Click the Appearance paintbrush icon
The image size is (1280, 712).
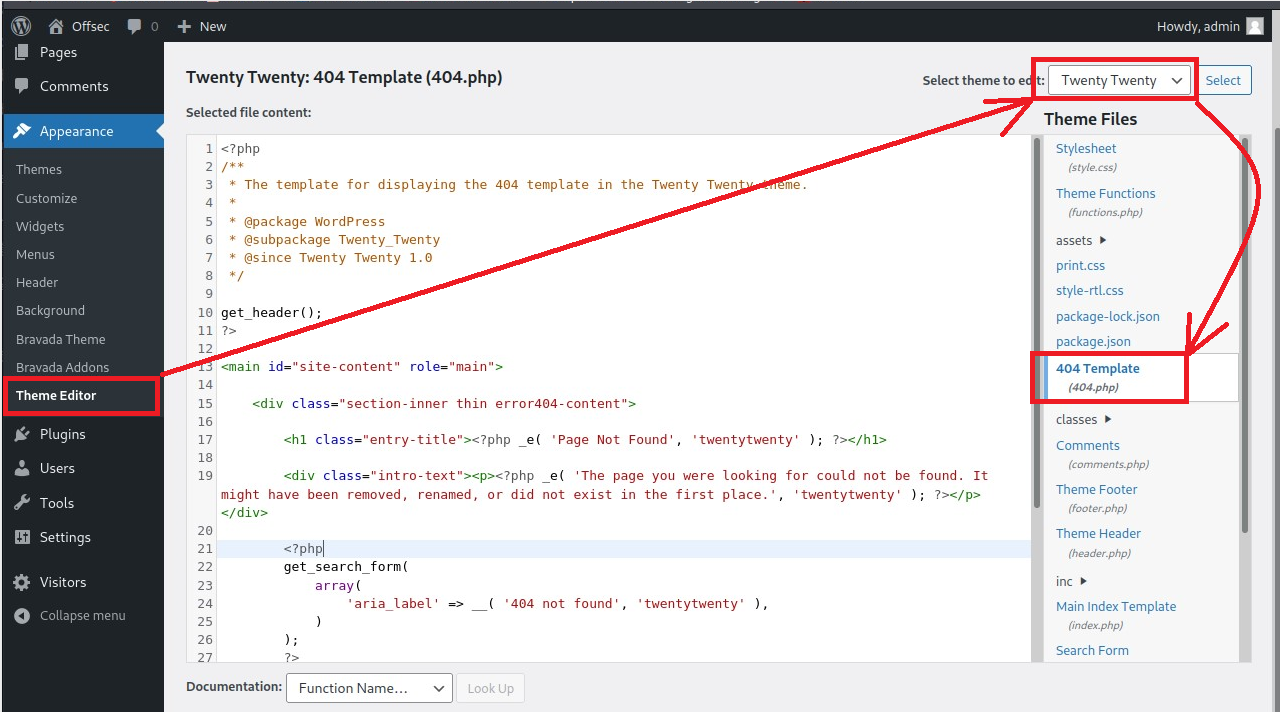[x=22, y=131]
